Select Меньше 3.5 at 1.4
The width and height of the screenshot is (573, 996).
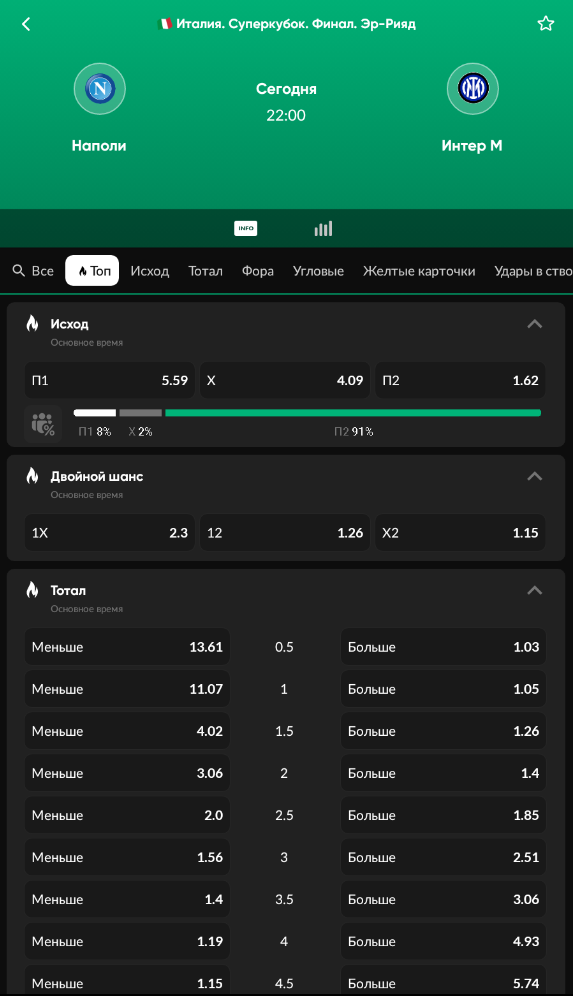click(127, 899)
